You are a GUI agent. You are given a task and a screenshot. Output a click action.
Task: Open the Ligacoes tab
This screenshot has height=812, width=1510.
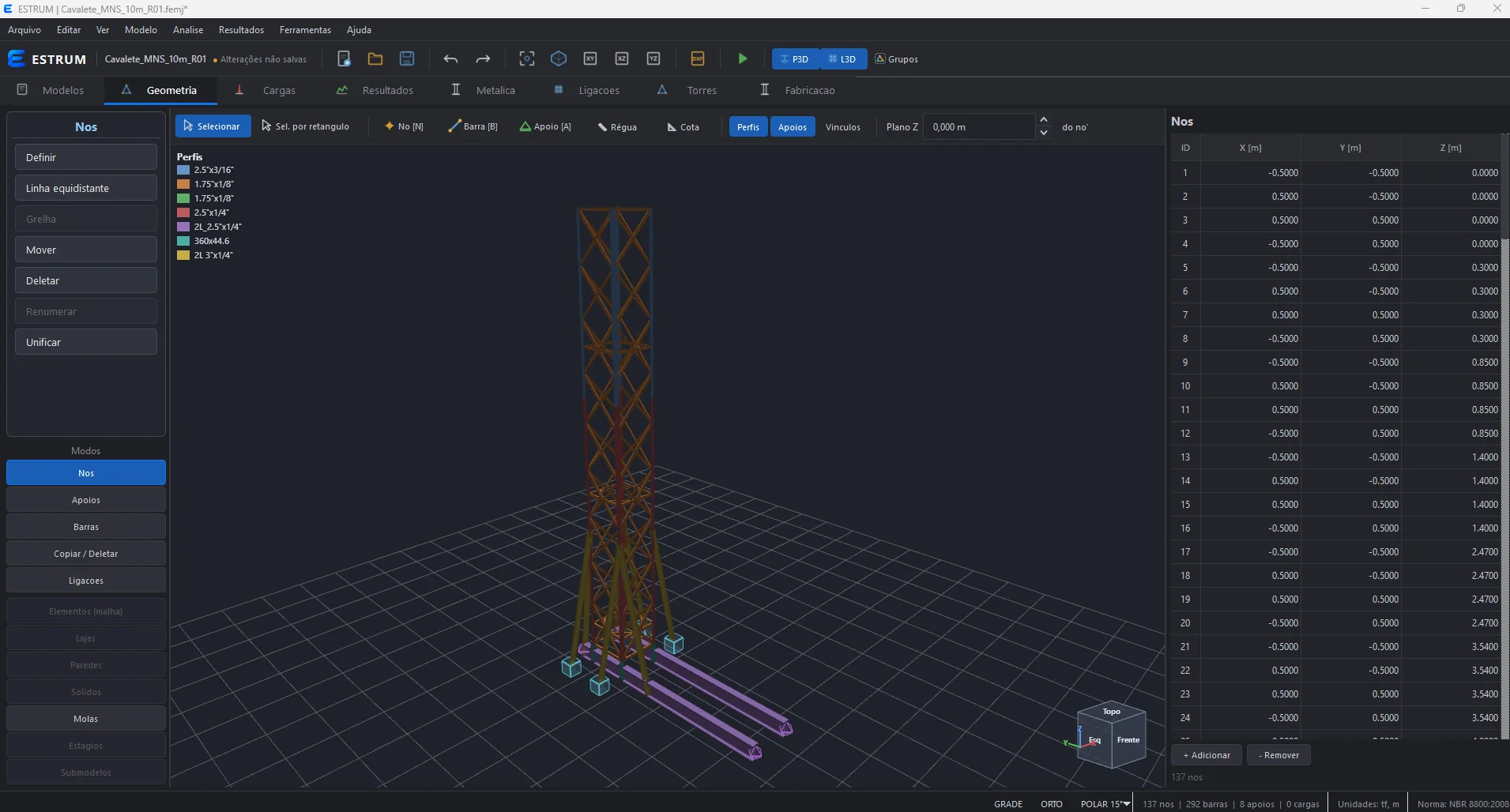point(586,90)
